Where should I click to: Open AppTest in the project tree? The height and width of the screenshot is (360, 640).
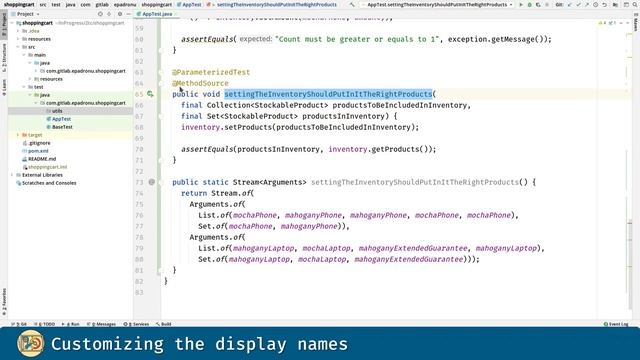(61, 119)
